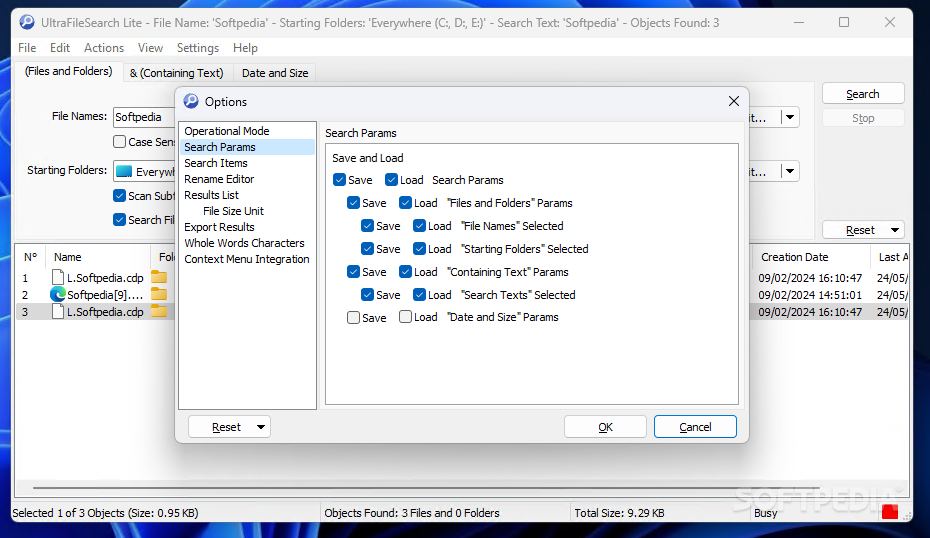
Task: Toggle the Scan Subfolders checkbox
Action: [x=119, y=196]
